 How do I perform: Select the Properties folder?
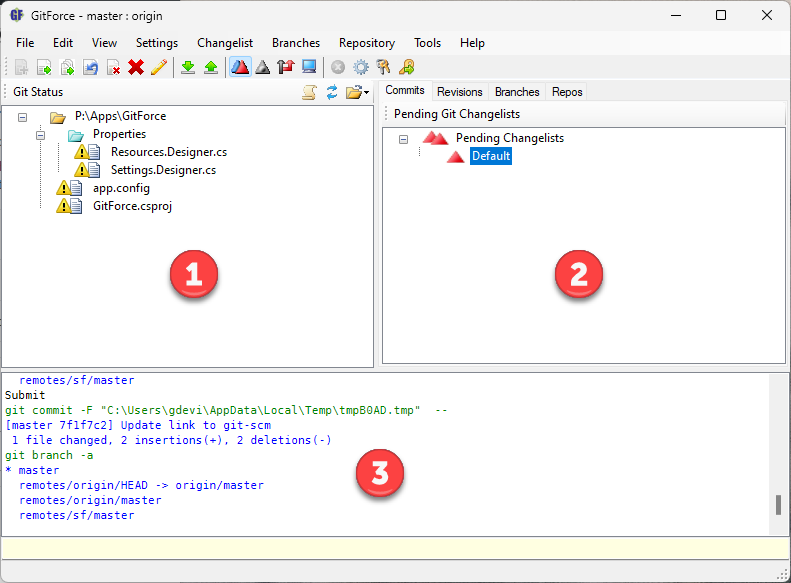click(120, 134)
